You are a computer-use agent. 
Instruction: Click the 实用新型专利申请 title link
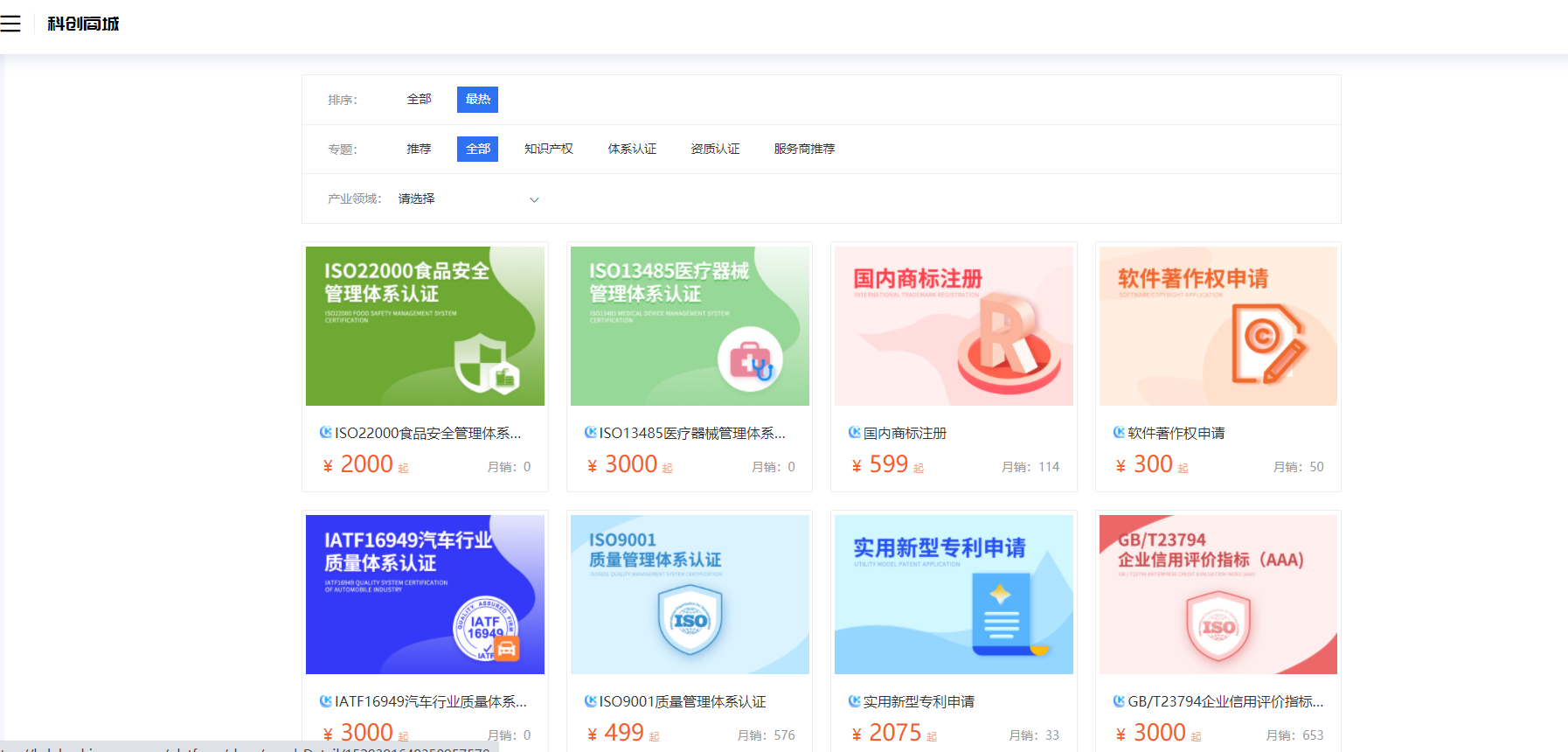(x=919, y=701)
